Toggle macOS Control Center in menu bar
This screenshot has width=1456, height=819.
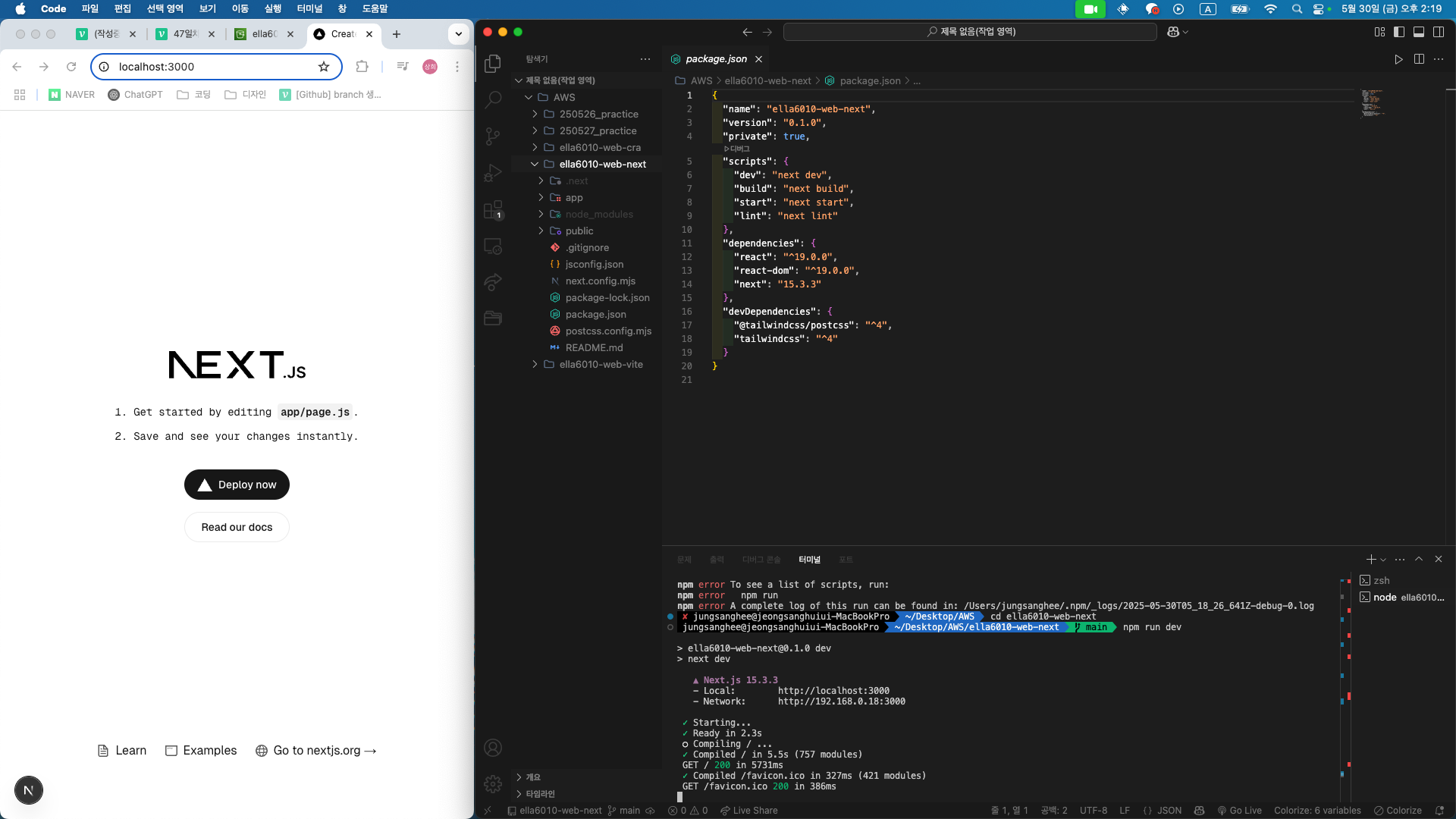click(1319, 9)
